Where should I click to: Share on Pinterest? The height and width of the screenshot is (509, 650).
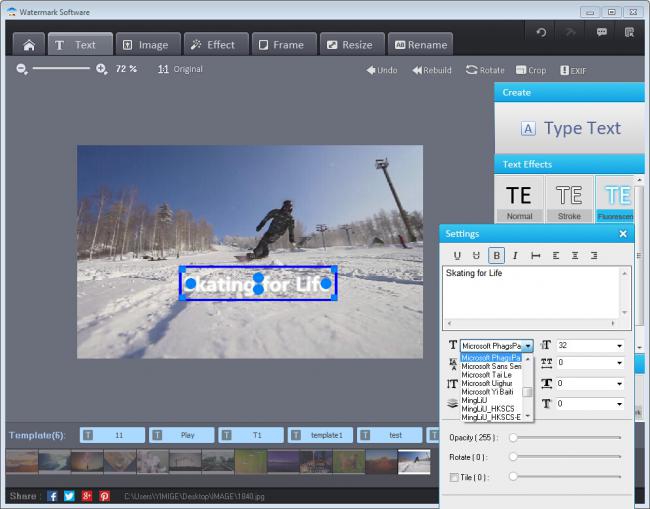(104, 496)
